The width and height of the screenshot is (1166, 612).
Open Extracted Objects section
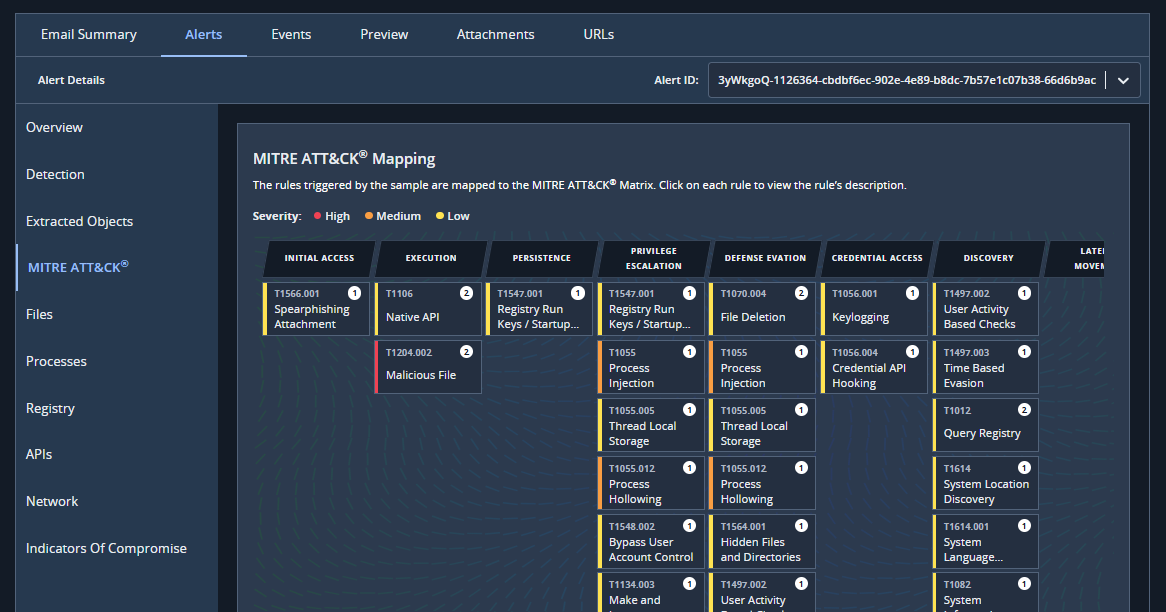[80, 221]
